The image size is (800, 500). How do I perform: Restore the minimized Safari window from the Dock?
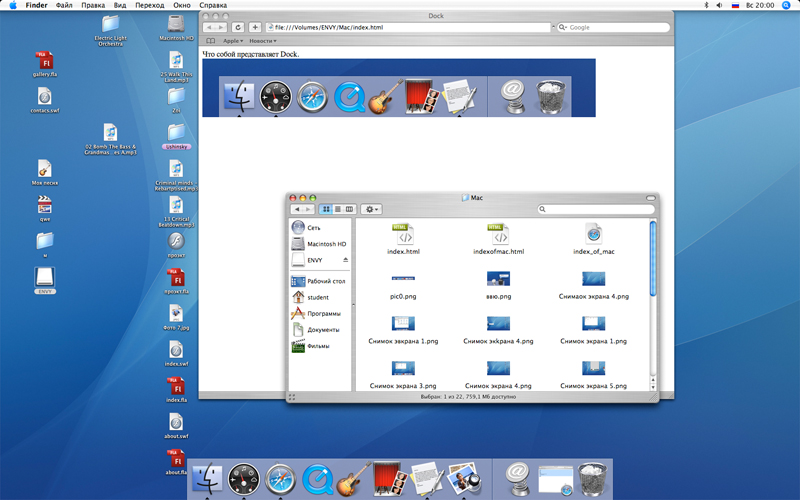click(556, 480)
